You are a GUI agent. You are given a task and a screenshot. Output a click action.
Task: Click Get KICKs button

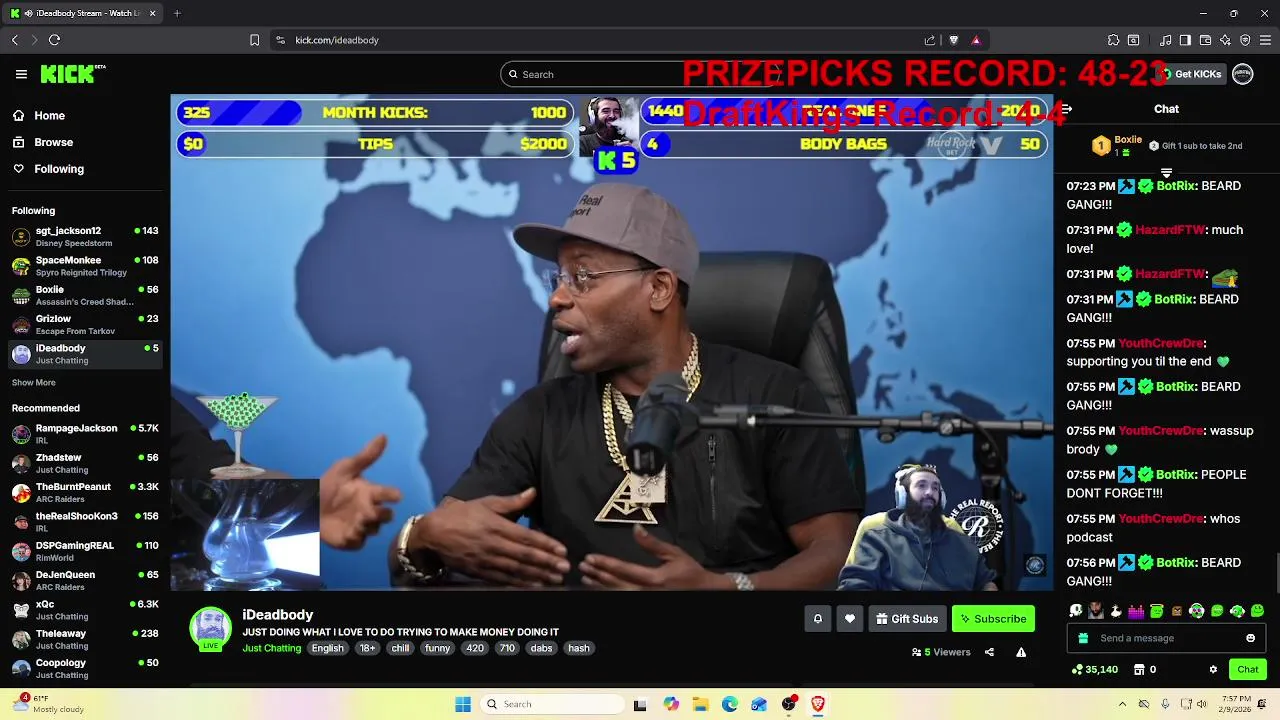1190,74
